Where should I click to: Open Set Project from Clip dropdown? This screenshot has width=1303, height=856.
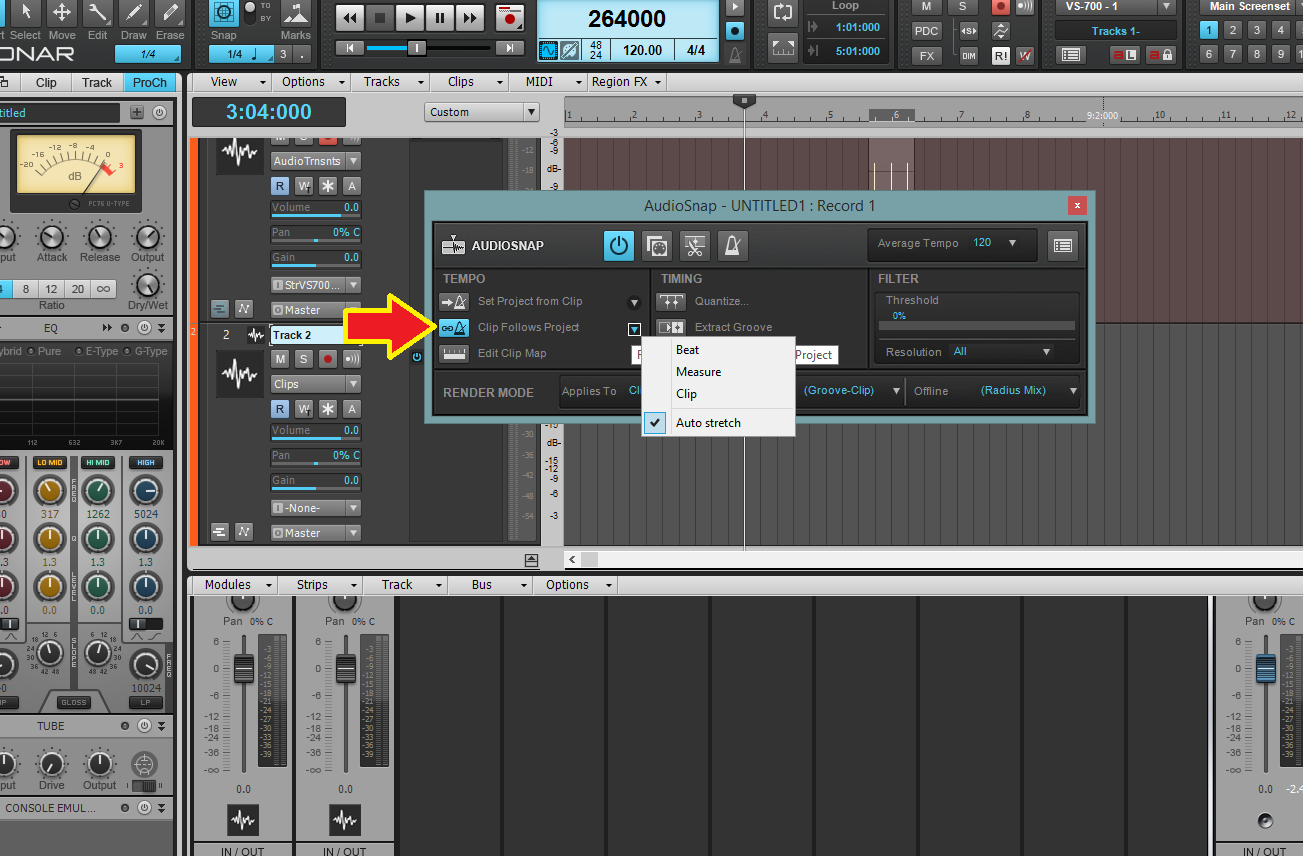[634, 302]
